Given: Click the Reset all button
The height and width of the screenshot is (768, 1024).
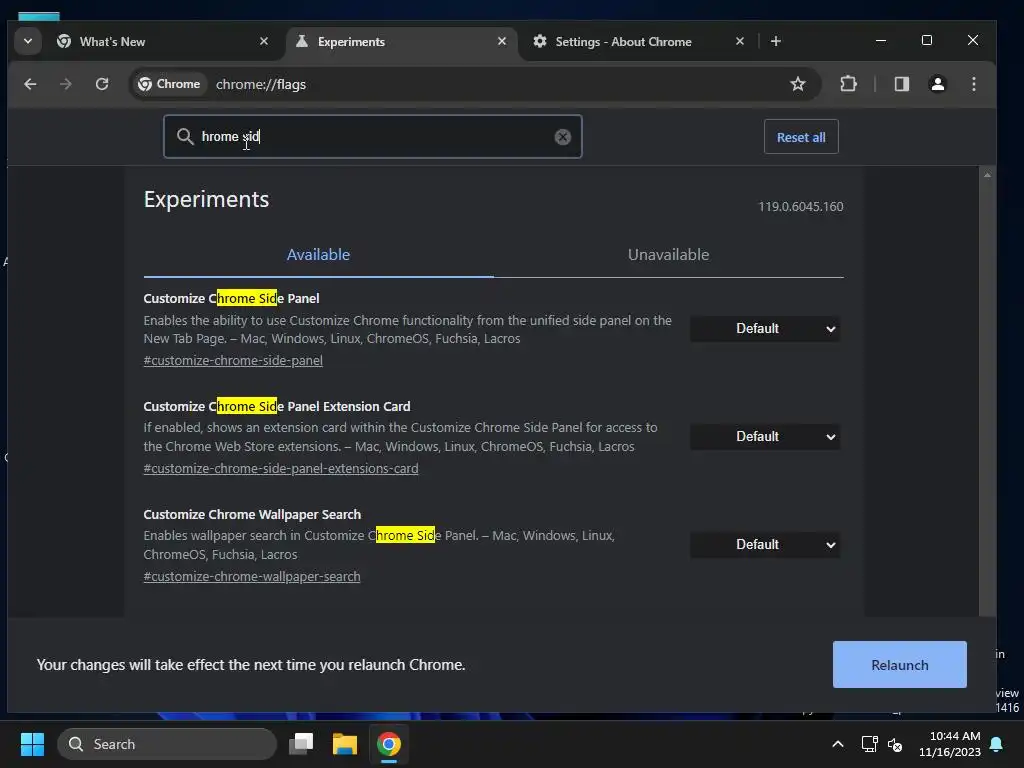Looking at the screenshot, I should [801, 137].
